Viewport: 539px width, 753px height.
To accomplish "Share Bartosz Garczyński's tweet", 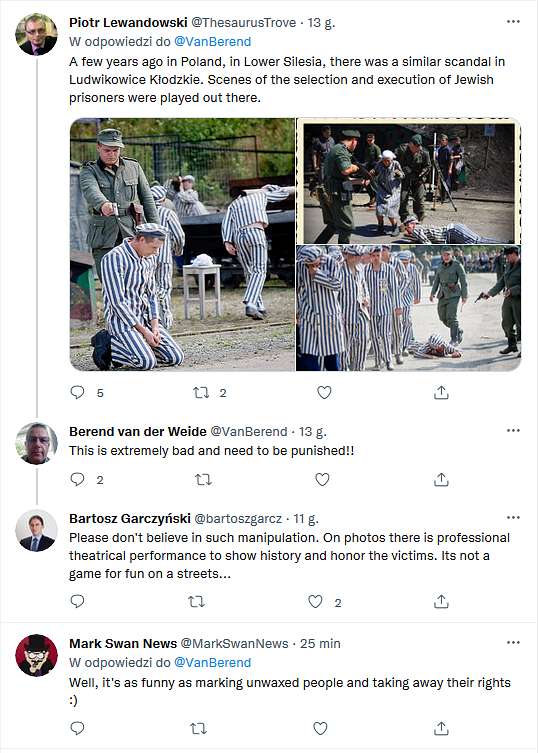I will (441, 601).
